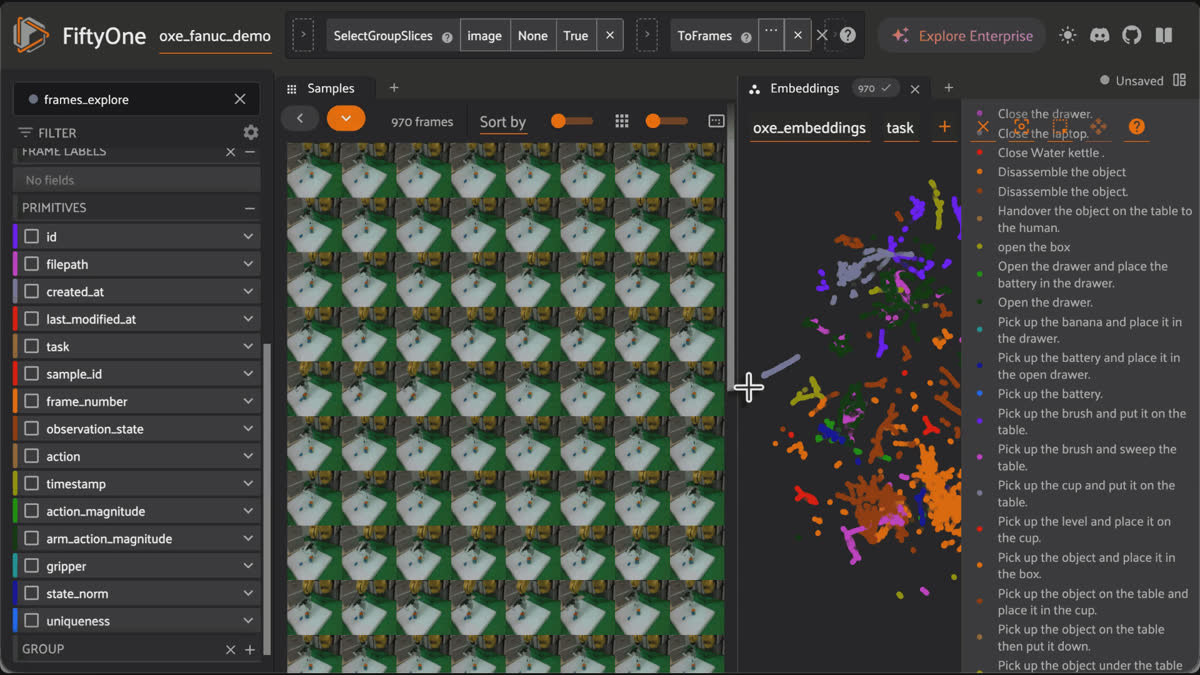The height and width of the screenshot is (675, 1200).
Task: Expand the state_norm field filter
Action: 248,594
